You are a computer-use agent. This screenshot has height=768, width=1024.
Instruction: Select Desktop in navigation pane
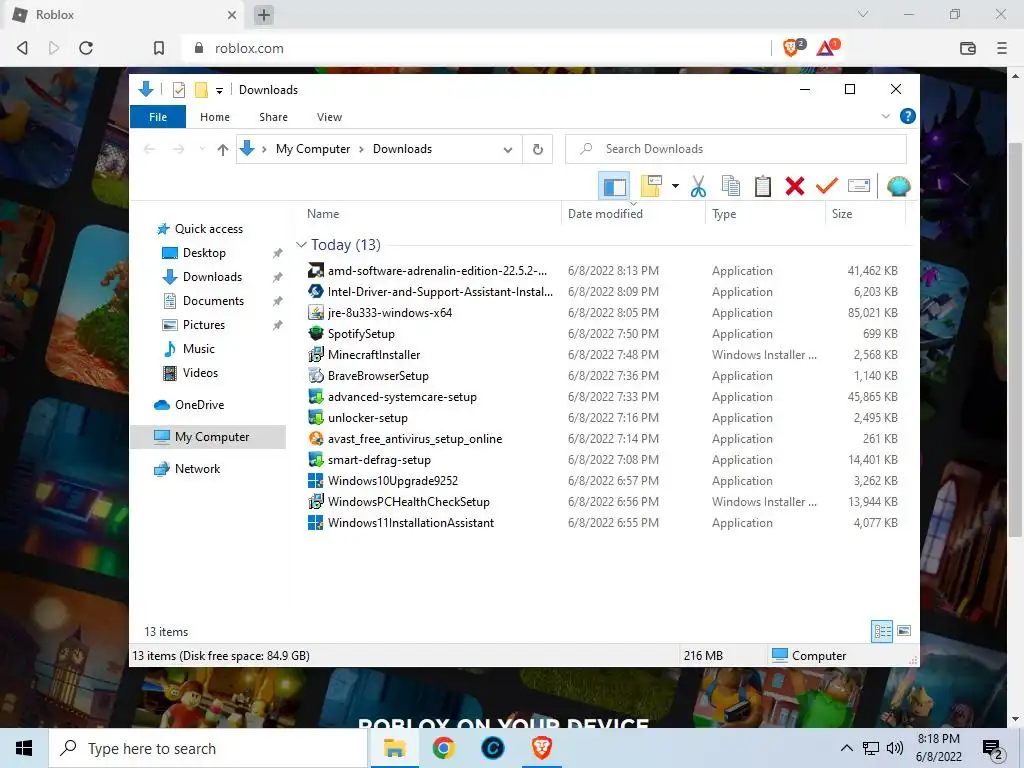[x=204, y=253]
